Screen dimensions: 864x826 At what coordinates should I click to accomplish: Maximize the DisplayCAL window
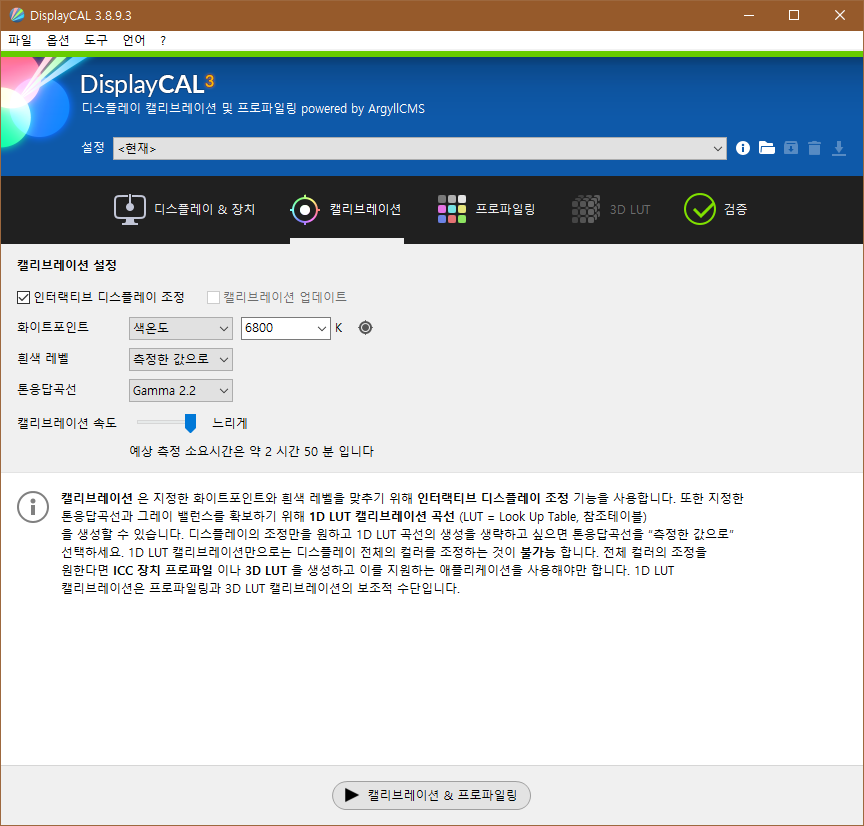click(794, 15)
